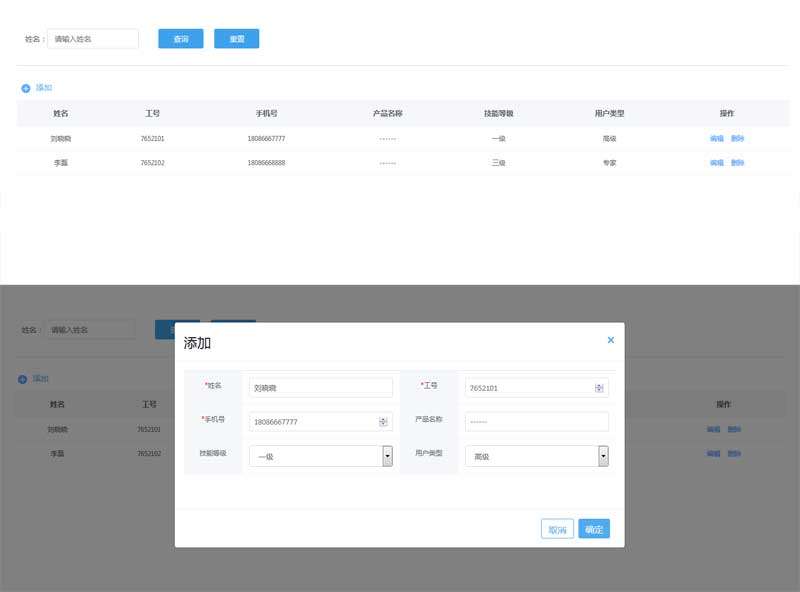Click the 工号 spinner arrows in the dialog

point(599,388)
